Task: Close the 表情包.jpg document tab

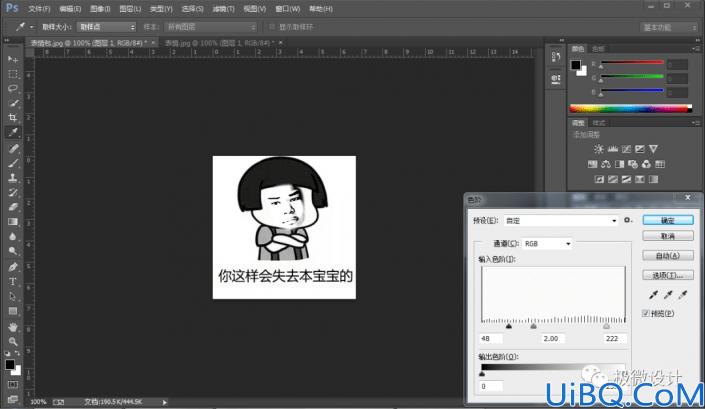Action: click(x=153, y=42)
